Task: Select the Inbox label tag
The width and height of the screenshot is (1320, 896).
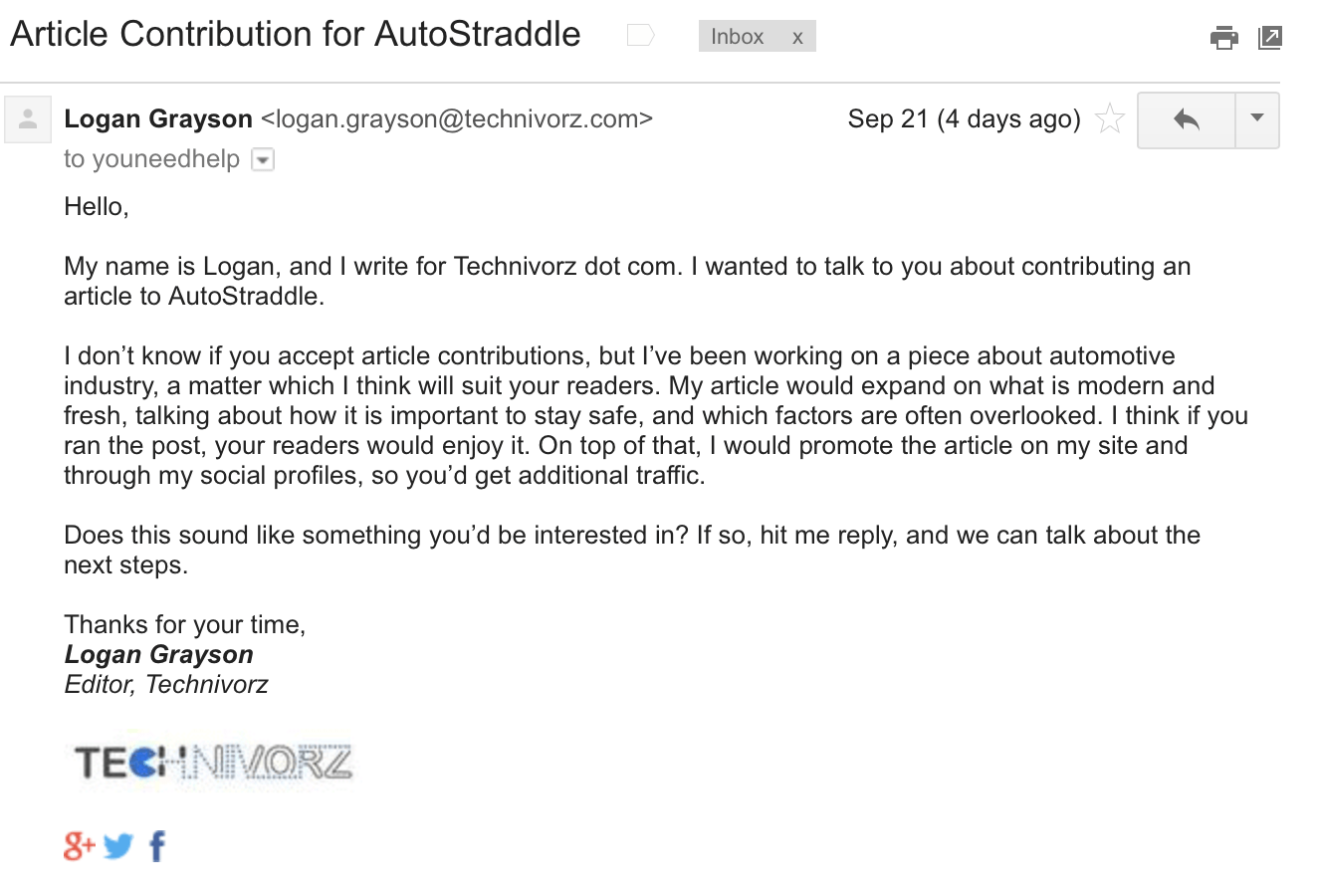Action: pyautogui.click(x=738, y=37)
